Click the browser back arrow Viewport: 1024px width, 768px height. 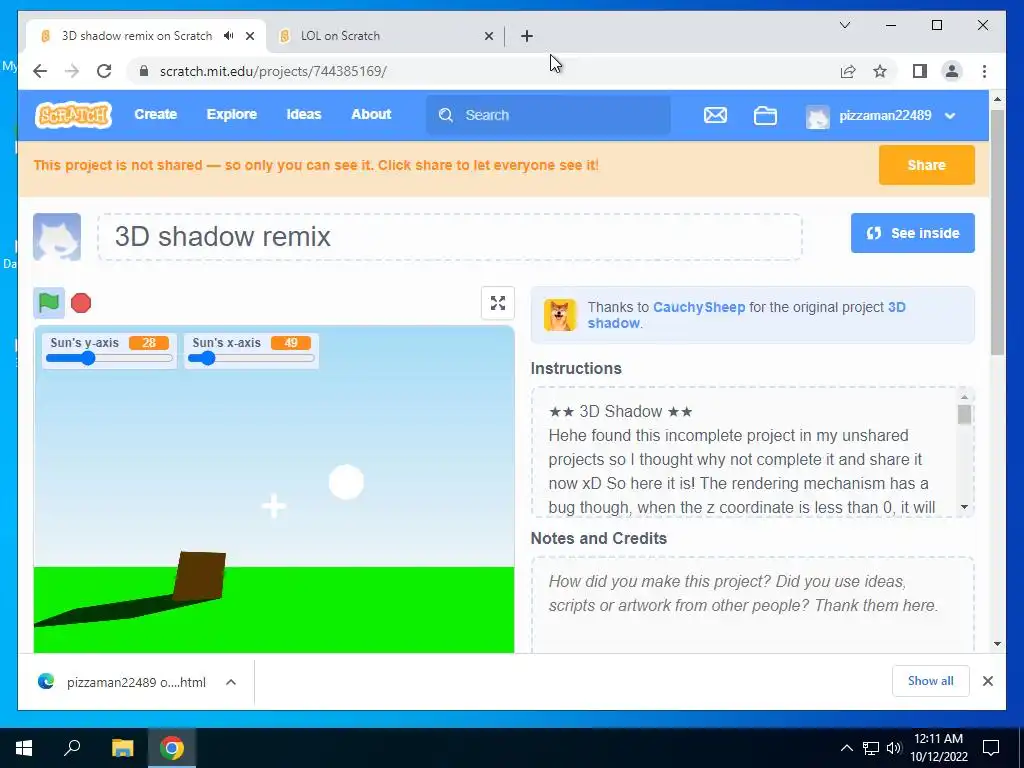pos(40,71)
